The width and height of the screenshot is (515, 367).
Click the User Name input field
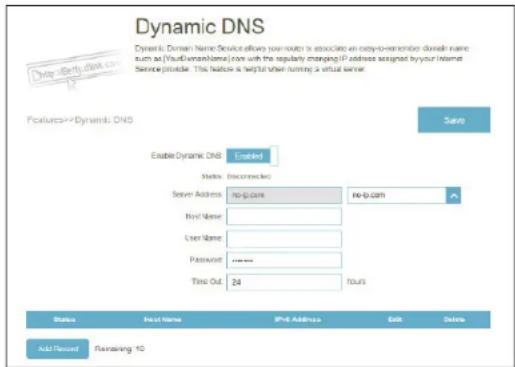pyautogui.click(x=284, y=238)
